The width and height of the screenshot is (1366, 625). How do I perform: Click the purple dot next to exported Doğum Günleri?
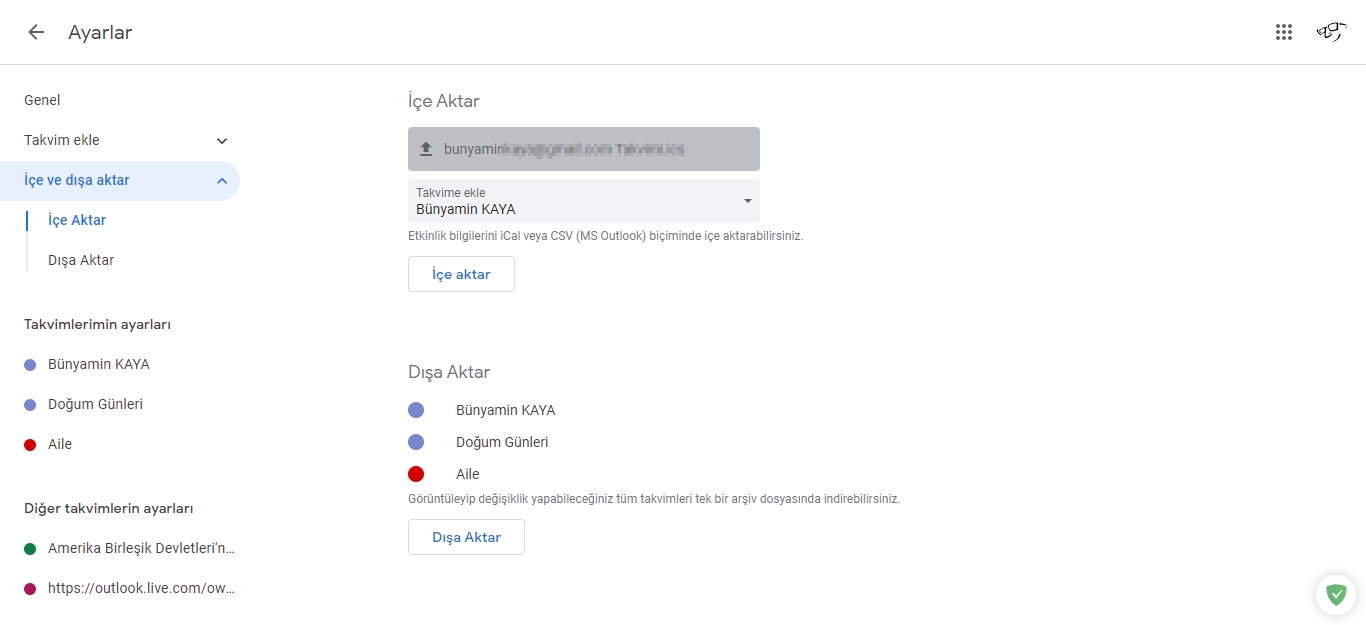pos(416,442)
